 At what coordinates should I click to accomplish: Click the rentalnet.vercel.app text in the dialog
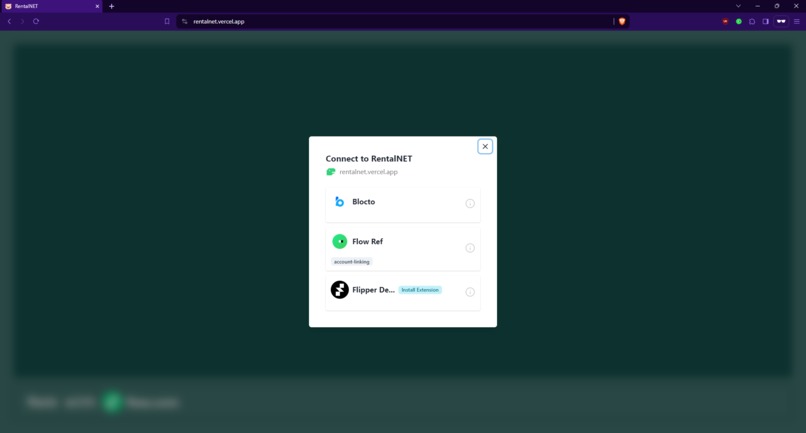[368, 172]
